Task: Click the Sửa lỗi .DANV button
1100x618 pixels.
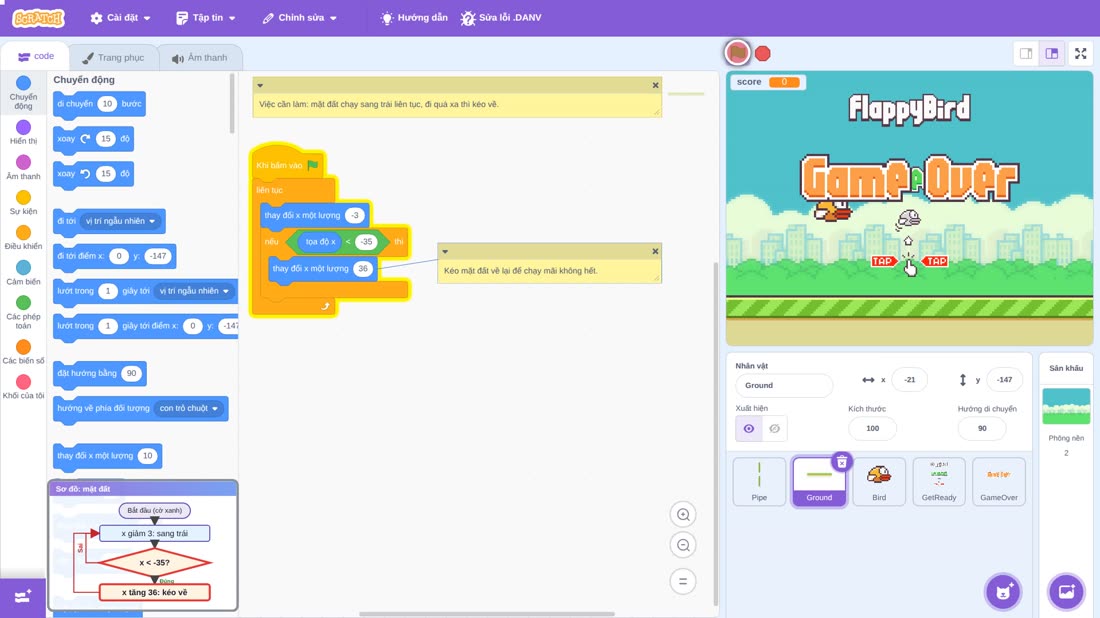Action: coord(501,18)
